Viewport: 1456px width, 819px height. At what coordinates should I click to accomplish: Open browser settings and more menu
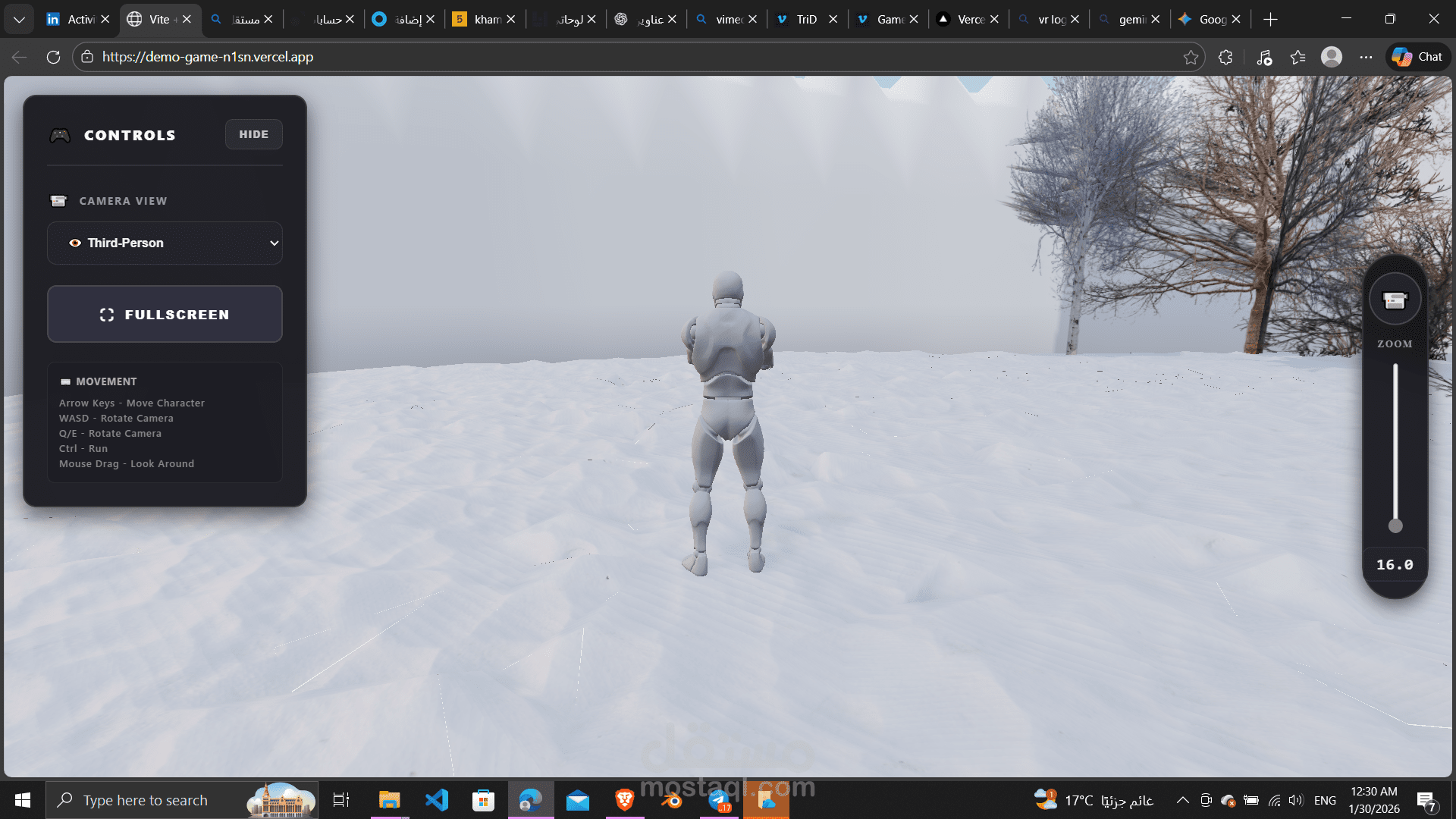tap(1366, 57)
